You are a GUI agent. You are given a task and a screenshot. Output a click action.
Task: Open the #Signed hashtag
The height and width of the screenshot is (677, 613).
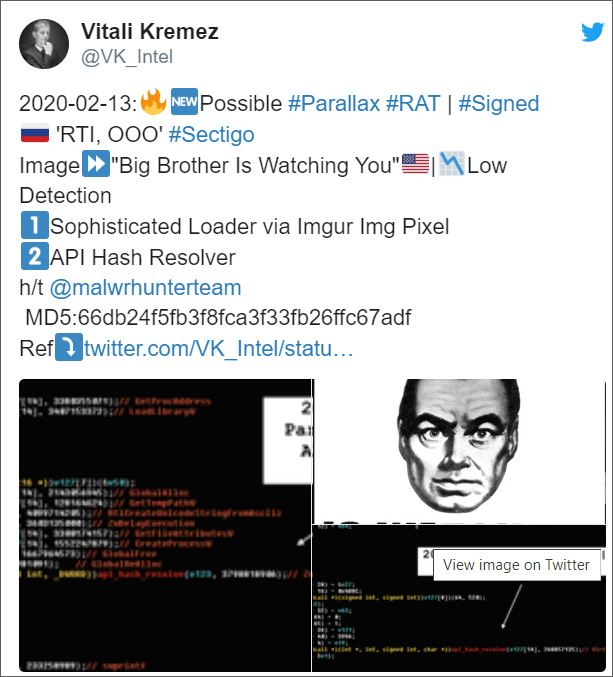(x=499, y=104)
